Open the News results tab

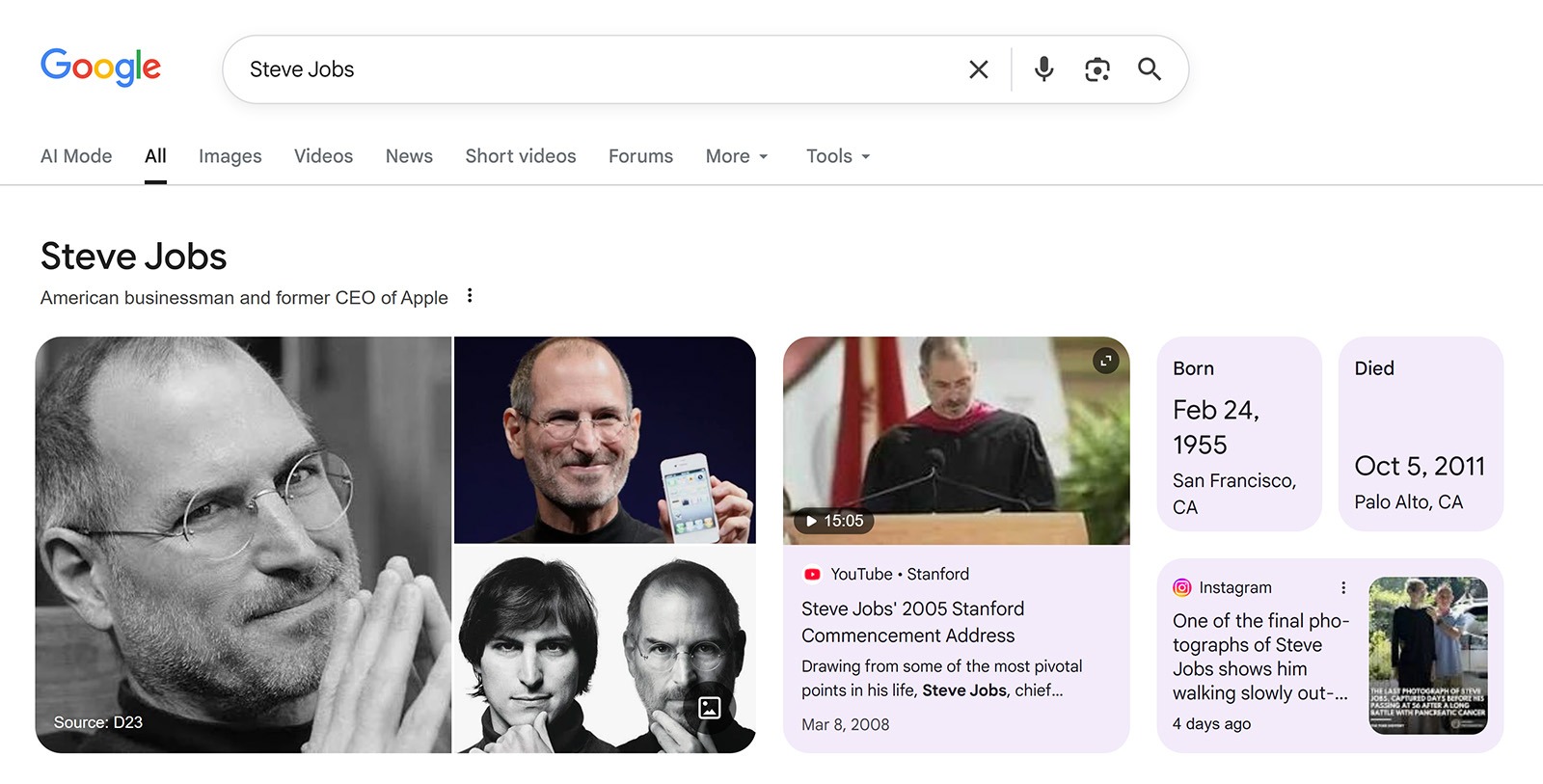tap(409, 155)
